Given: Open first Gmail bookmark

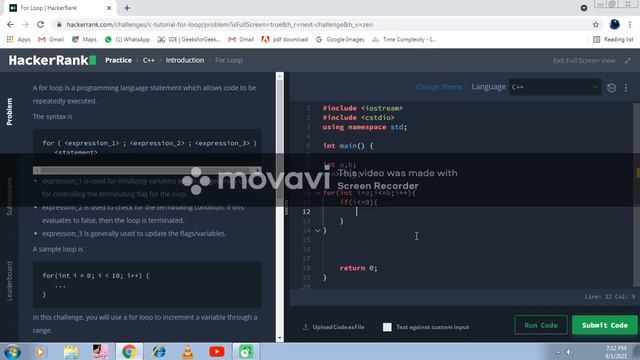Looking at the screenshot, I should point(51,39).
